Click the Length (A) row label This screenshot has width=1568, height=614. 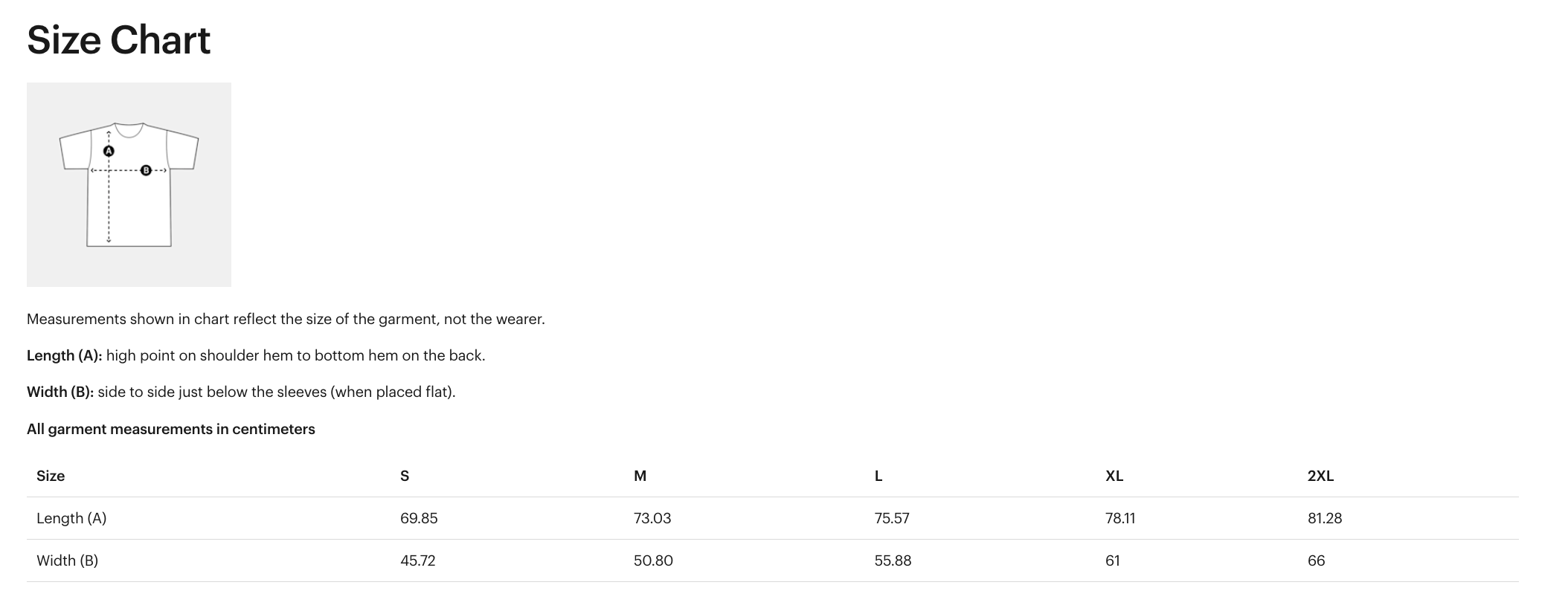click(71, 518)
